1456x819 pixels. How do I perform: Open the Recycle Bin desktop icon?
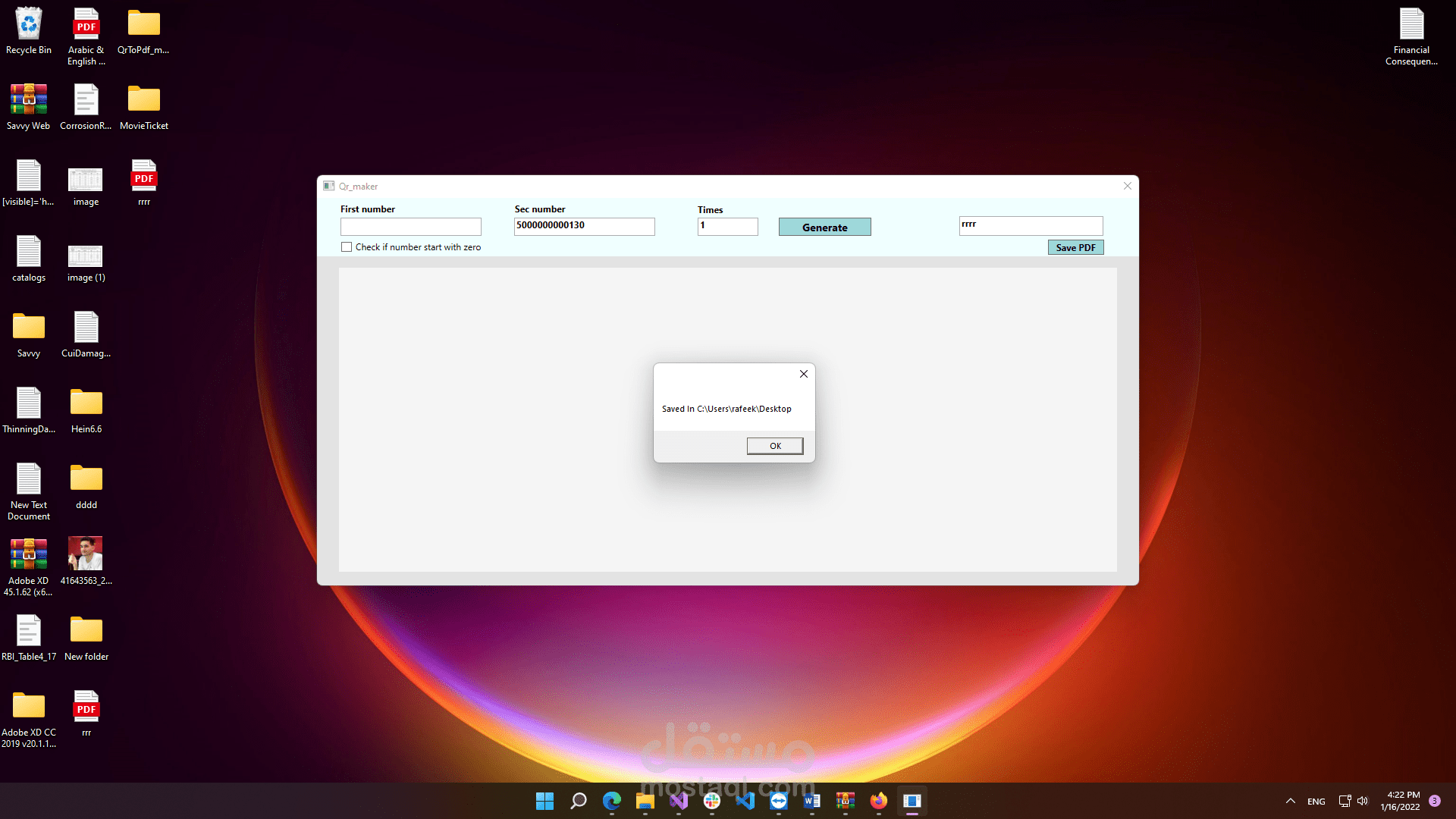tap(29, 32)
